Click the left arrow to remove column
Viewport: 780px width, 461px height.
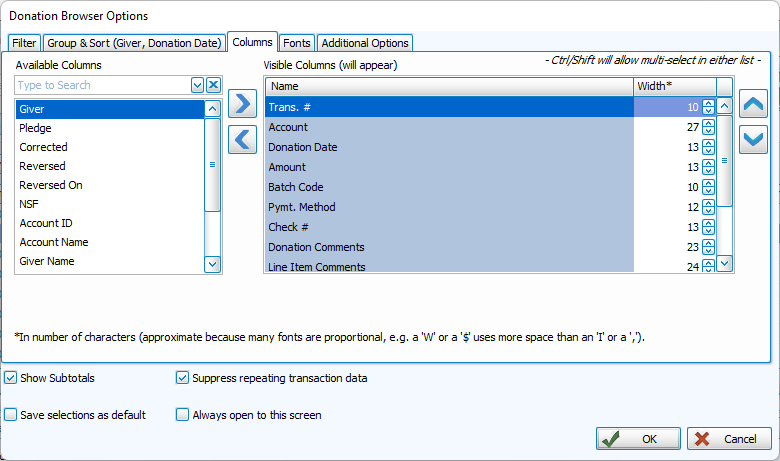click(242, 139)
